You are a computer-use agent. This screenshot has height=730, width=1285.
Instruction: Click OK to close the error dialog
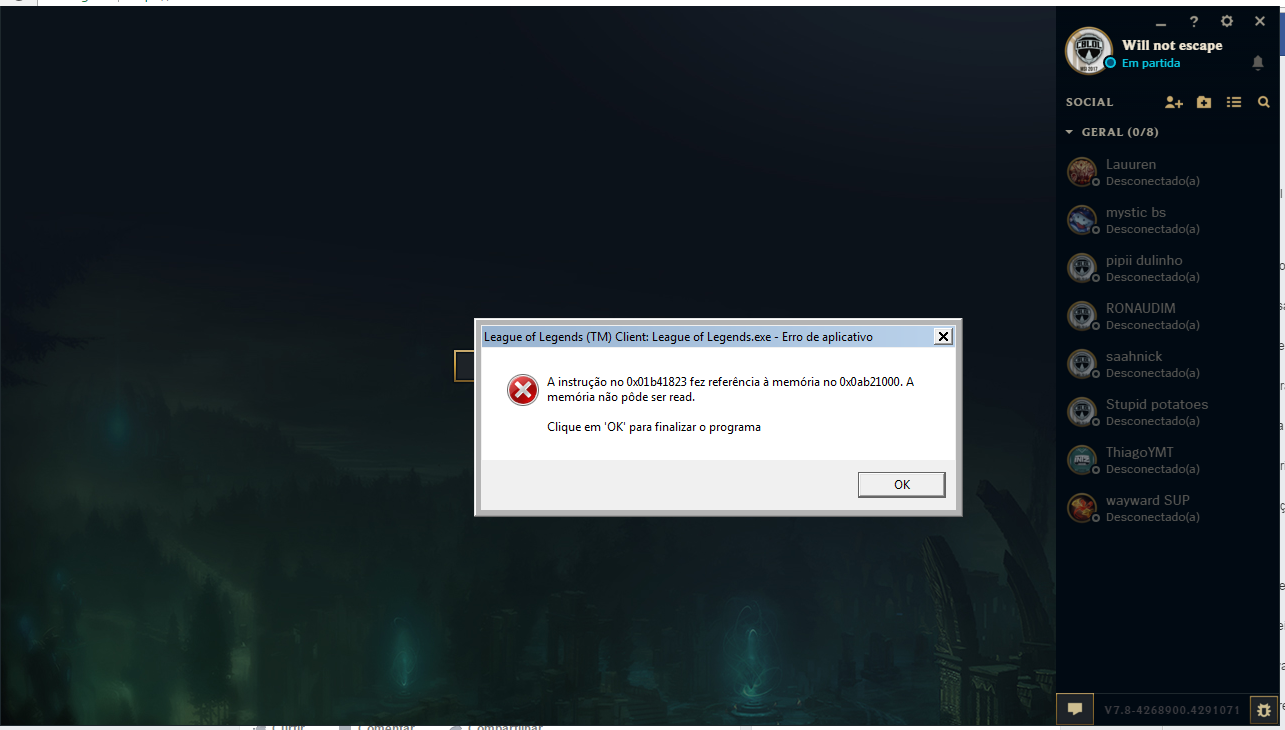[902, 484]
